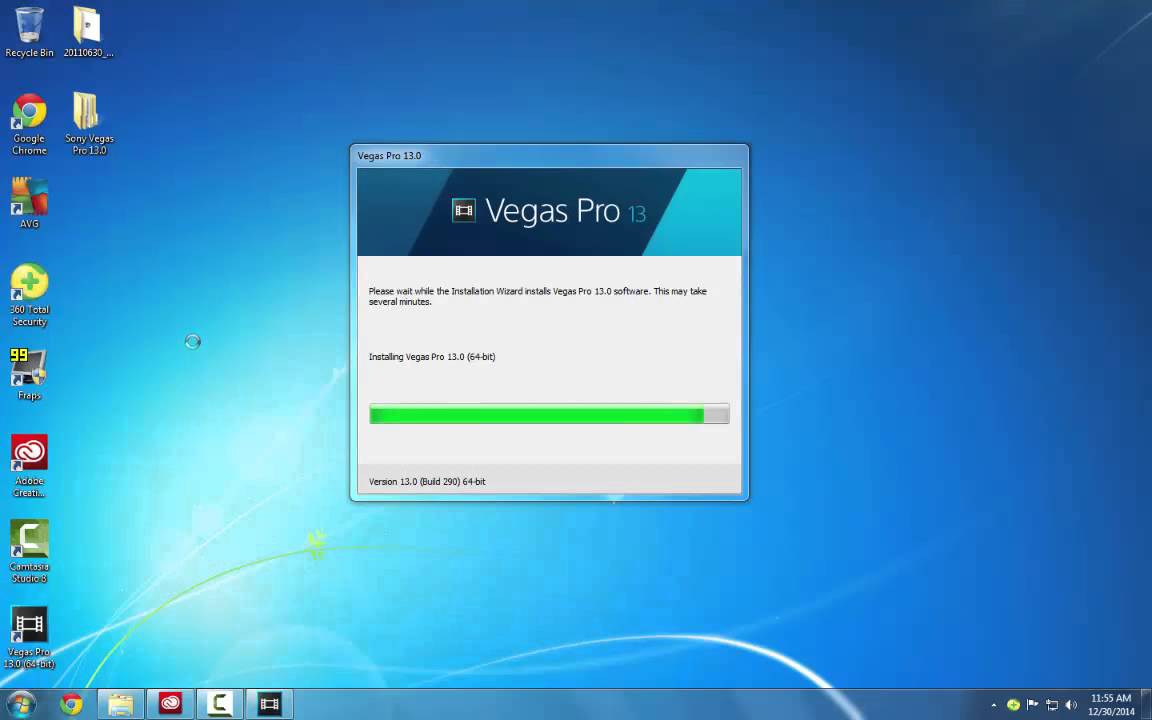The width and height of the screenshot is (1152, 720).
Task: Open the clock showing 11:55 AM
Action: (1111, 705)
